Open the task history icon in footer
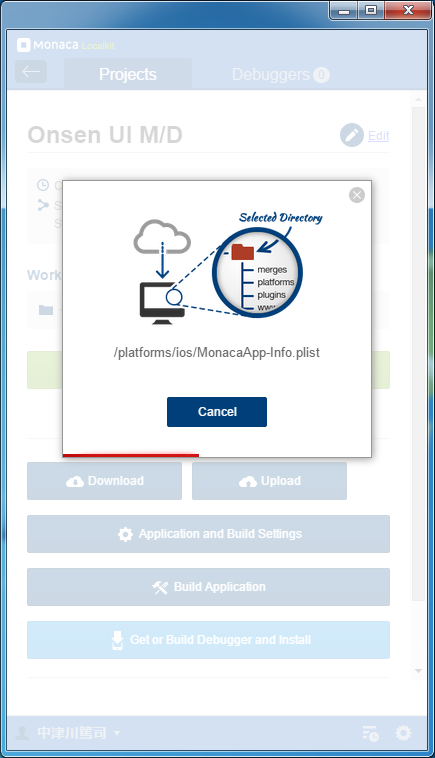Viewport: 435px width, 758px height. (x=371, y=733)
